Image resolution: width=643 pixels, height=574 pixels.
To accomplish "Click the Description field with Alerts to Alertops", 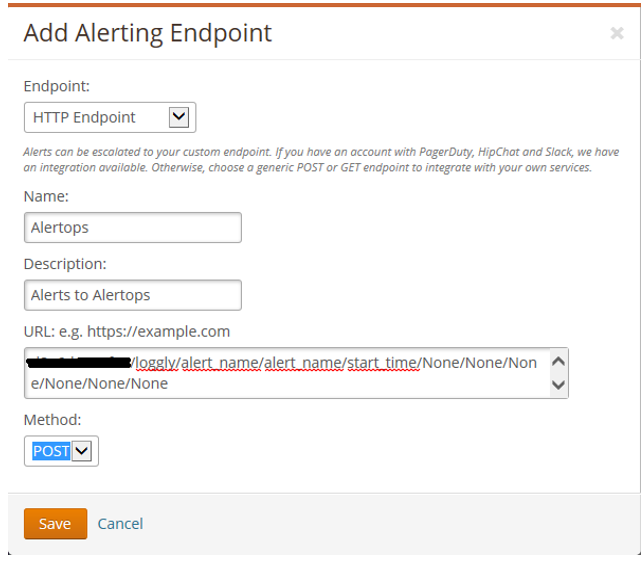I will tap(132, 295).
